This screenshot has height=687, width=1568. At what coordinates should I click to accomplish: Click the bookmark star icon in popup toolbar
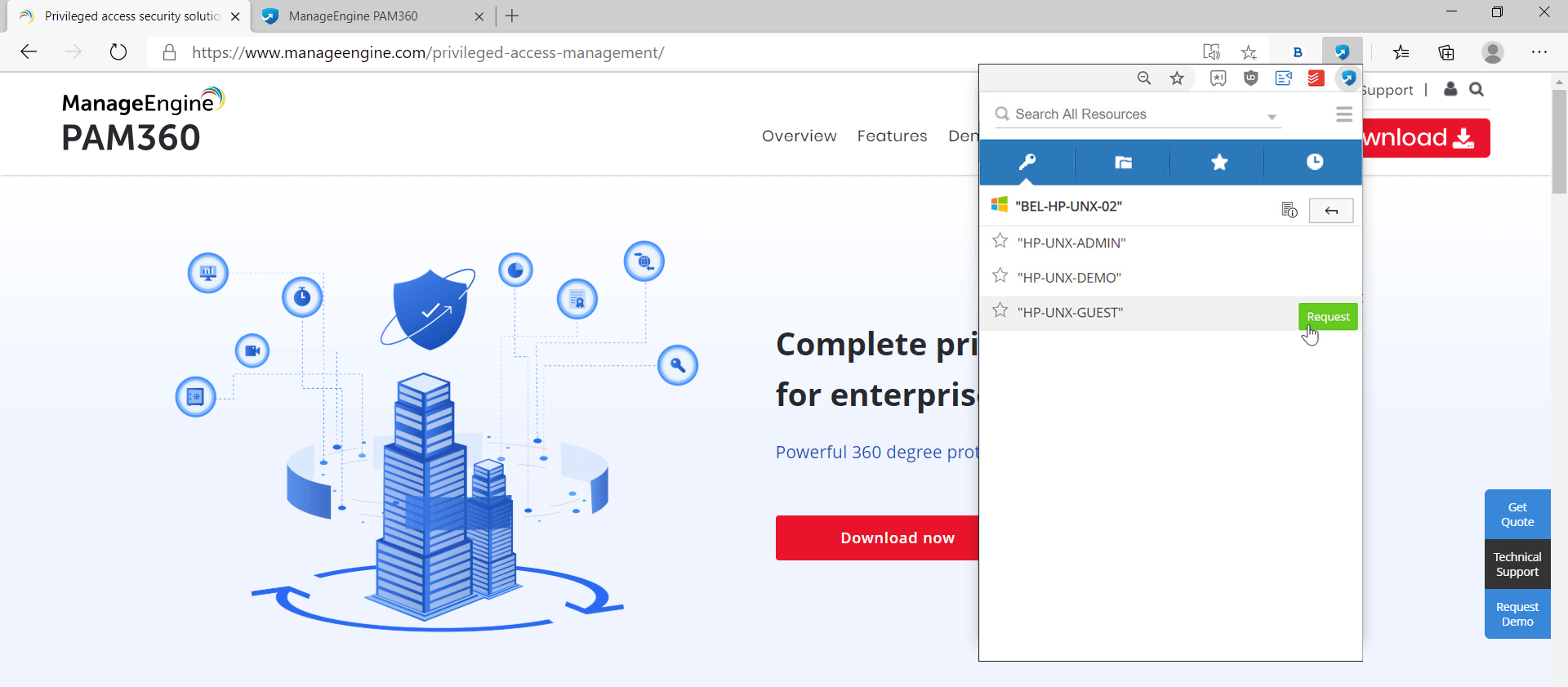[1177, 78]
